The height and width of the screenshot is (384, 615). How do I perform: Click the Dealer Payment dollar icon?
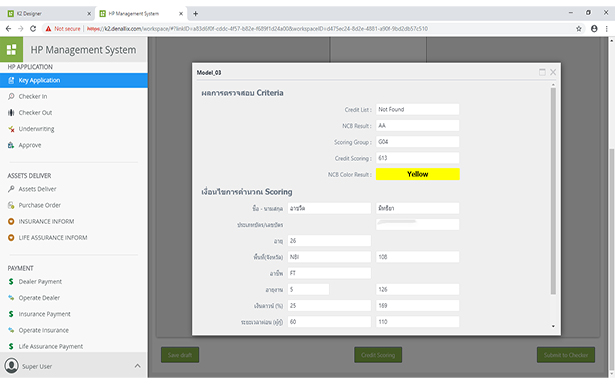tap(11, 282)
